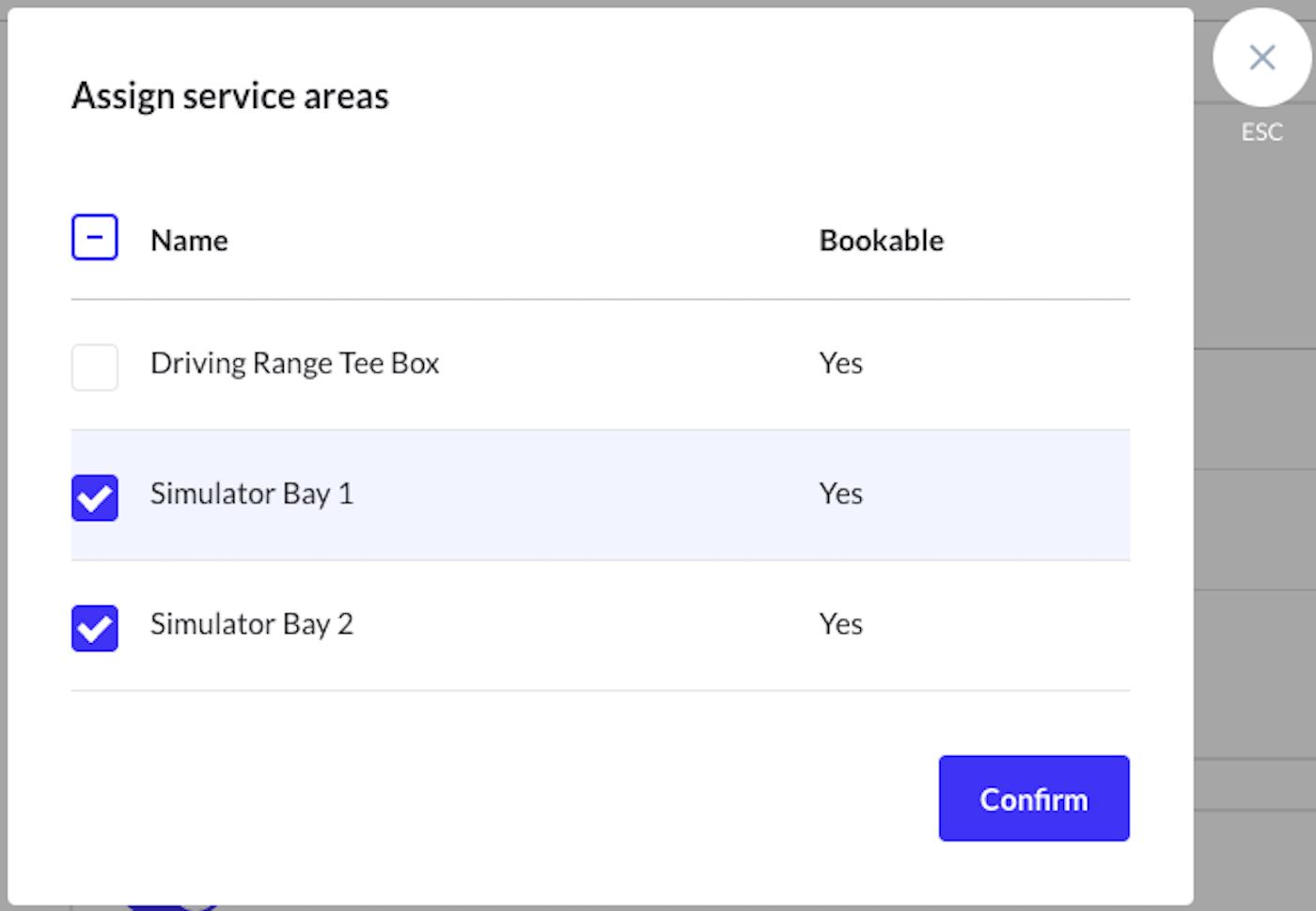Click the white checkmark on Simulator Bay 1
This screenshot has width=1316, height=911.
coord(95,498)
